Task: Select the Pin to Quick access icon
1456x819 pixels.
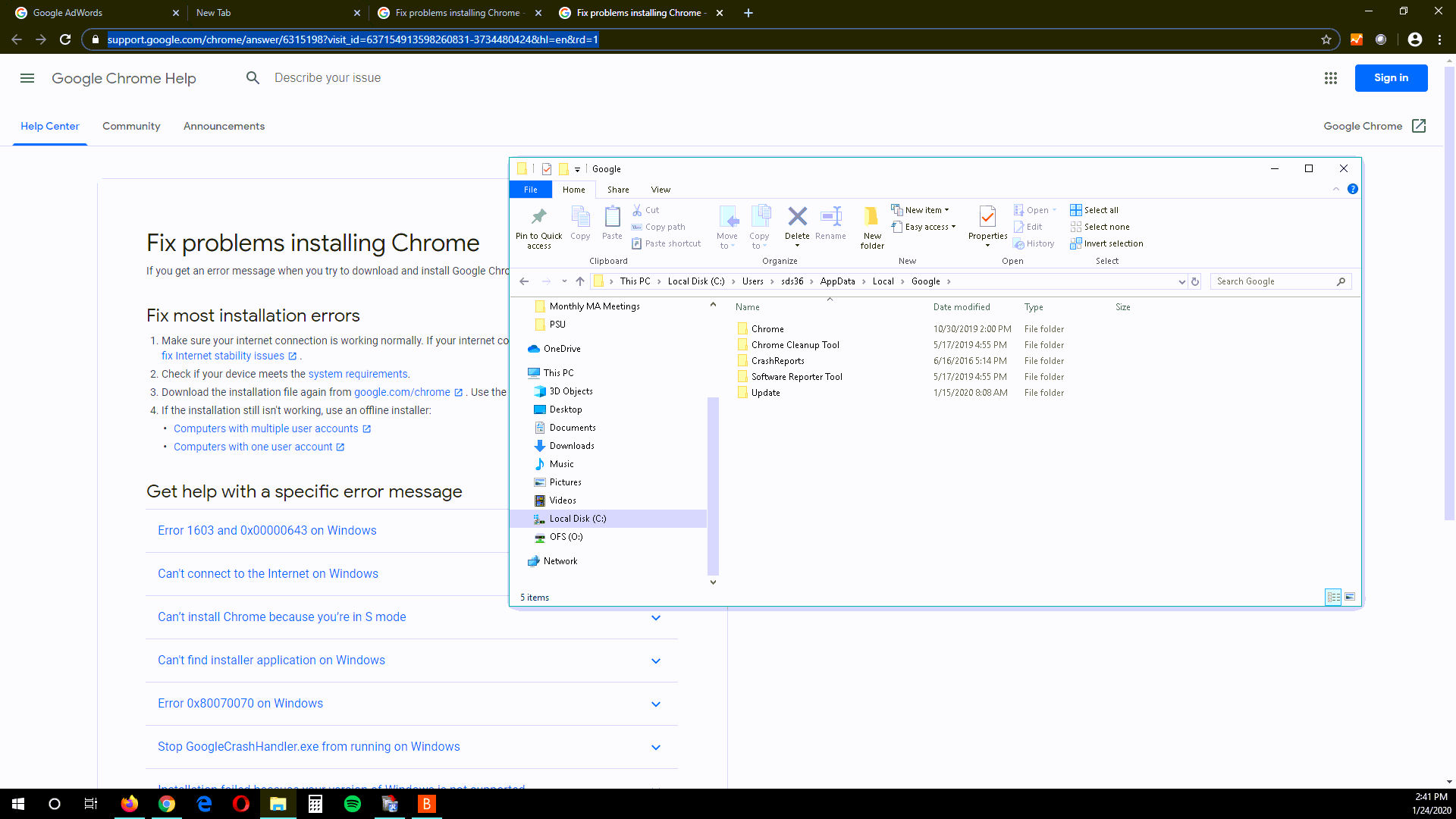Action: [538, 226]
